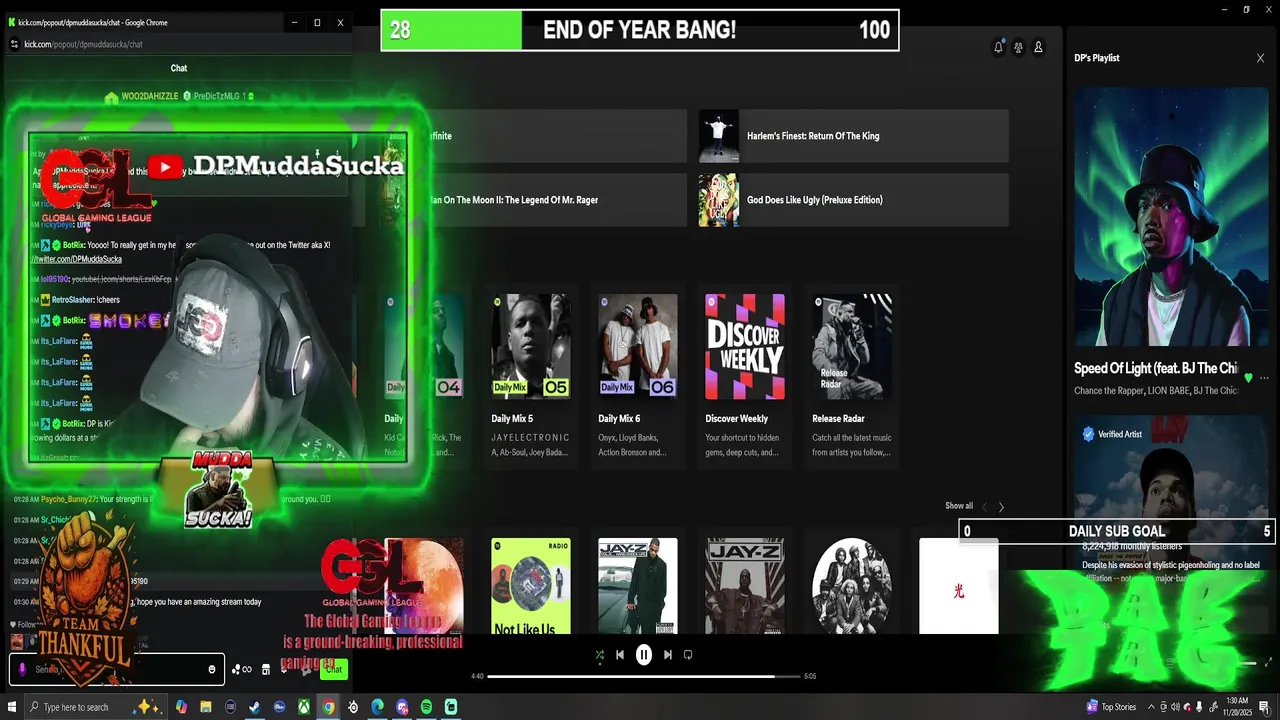This screenshot has width=1280, height=720.
Task: Open the Top Stories news widget
Action: [x=1111, y=707]
